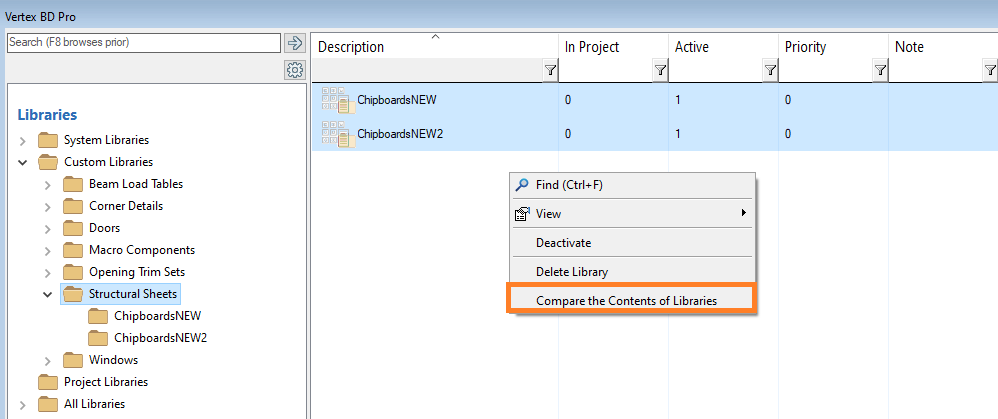Click the search arrow button beside search box

tap(294, 43)
